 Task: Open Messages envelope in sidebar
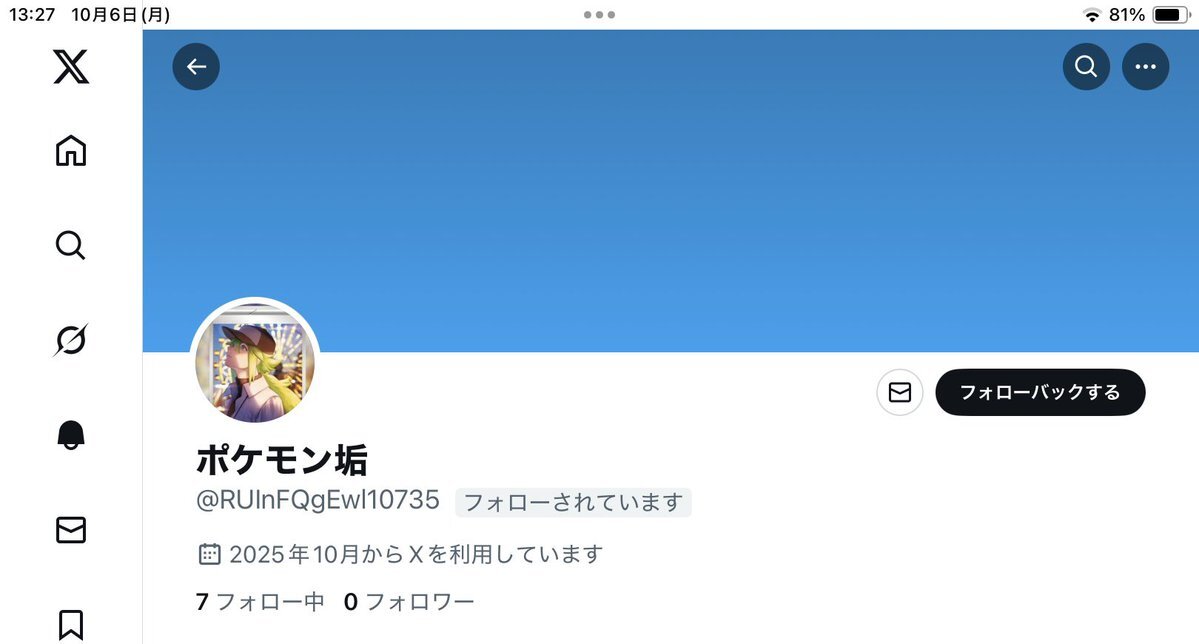point(71,529)
